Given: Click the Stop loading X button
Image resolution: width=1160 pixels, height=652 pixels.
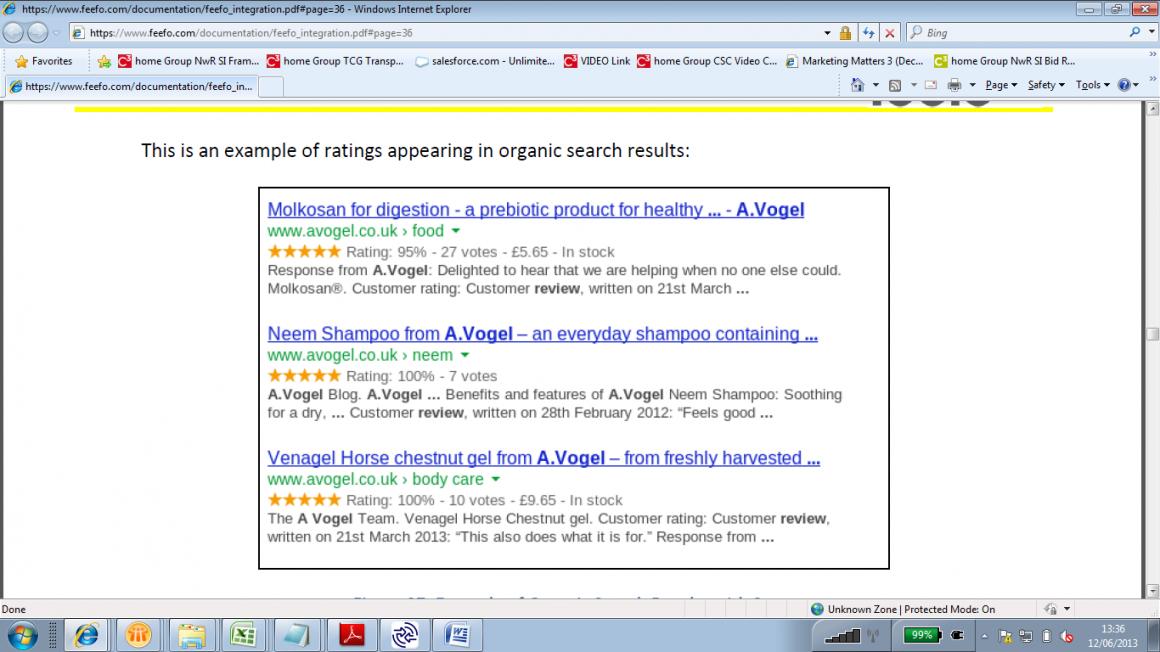Looking at the screenshot, I should coord(889,33).
